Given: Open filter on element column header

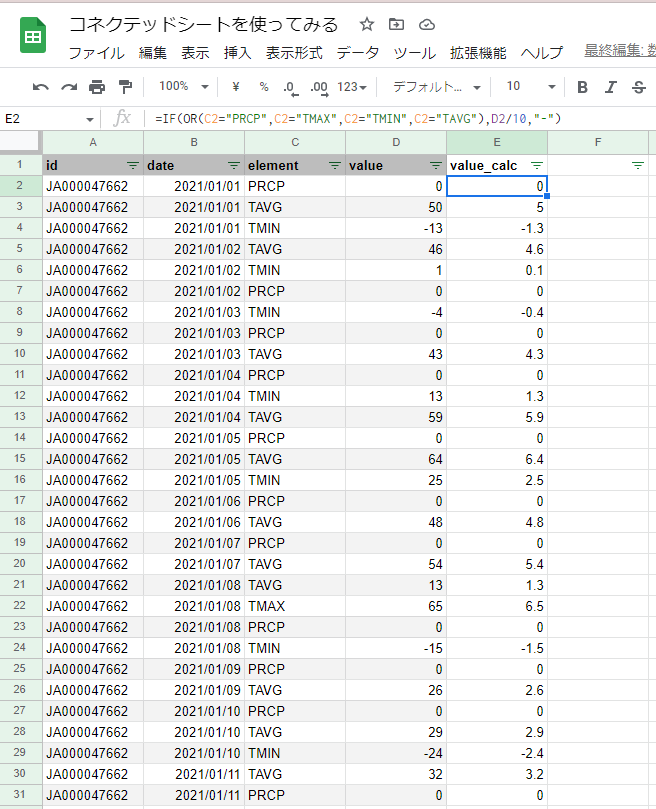Looking at the screenshot, I should coord(334,166).
